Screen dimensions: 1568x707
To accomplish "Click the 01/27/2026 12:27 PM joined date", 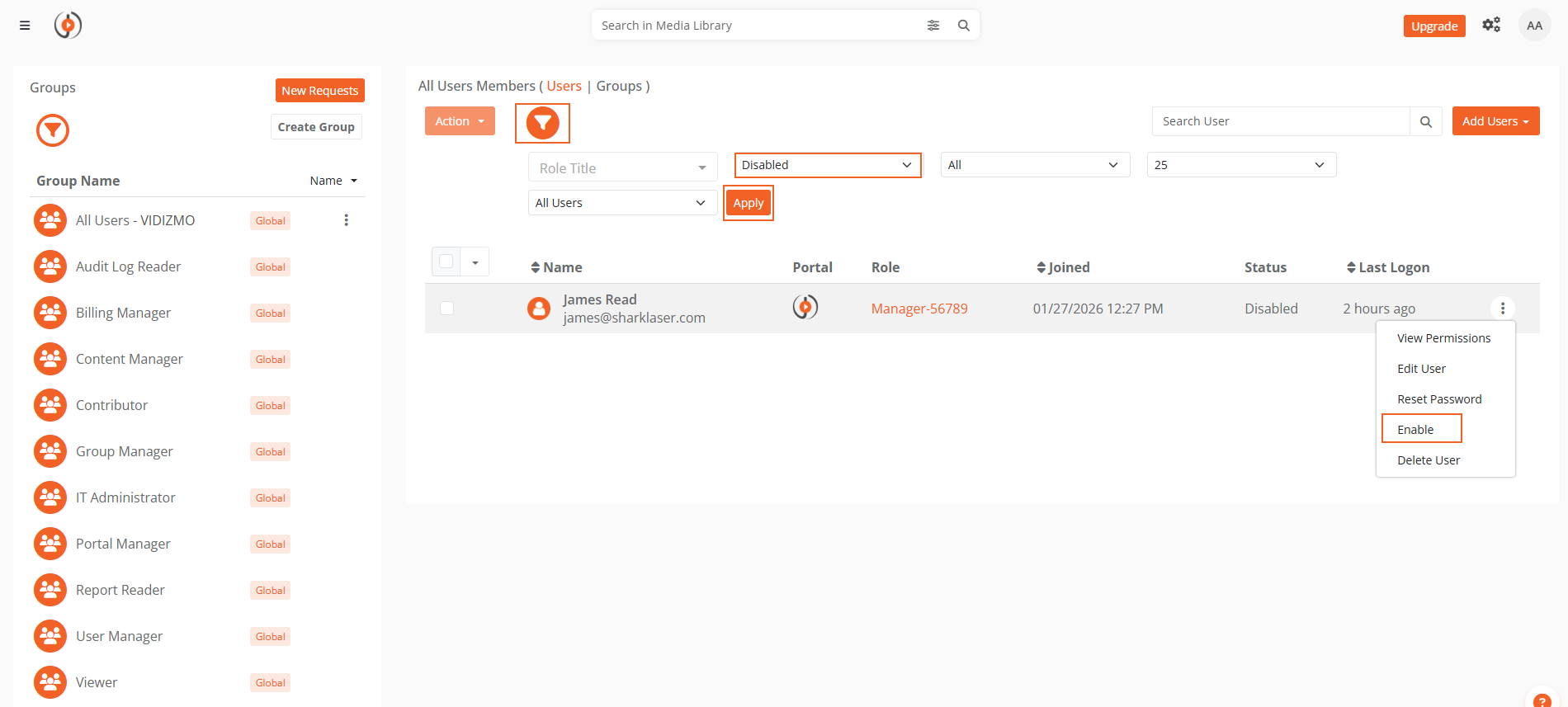I will [1098, 309].
